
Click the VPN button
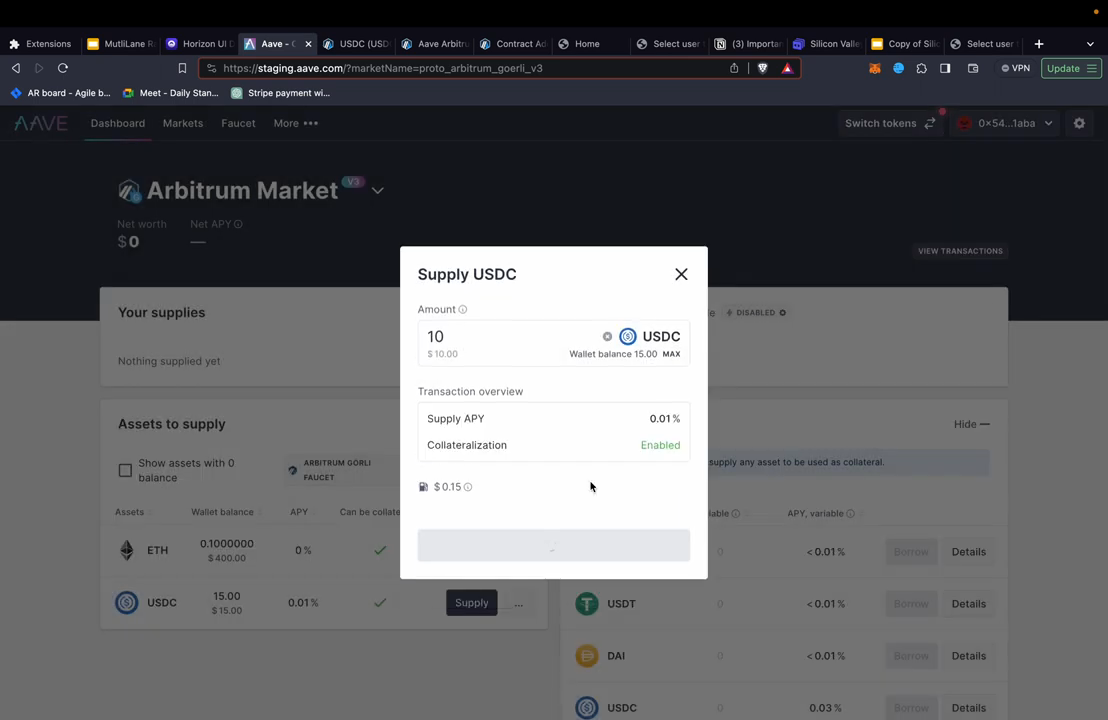point(1015,68)
